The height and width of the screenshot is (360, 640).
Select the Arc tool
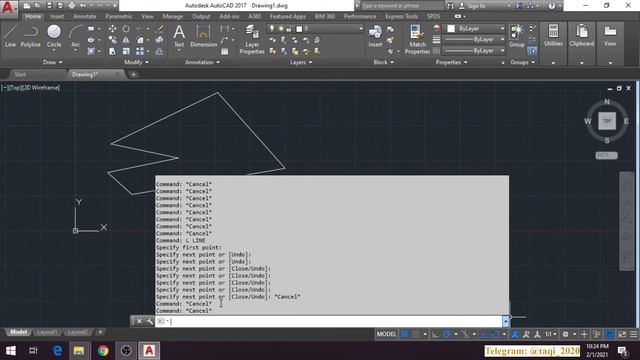coord(76,36)
